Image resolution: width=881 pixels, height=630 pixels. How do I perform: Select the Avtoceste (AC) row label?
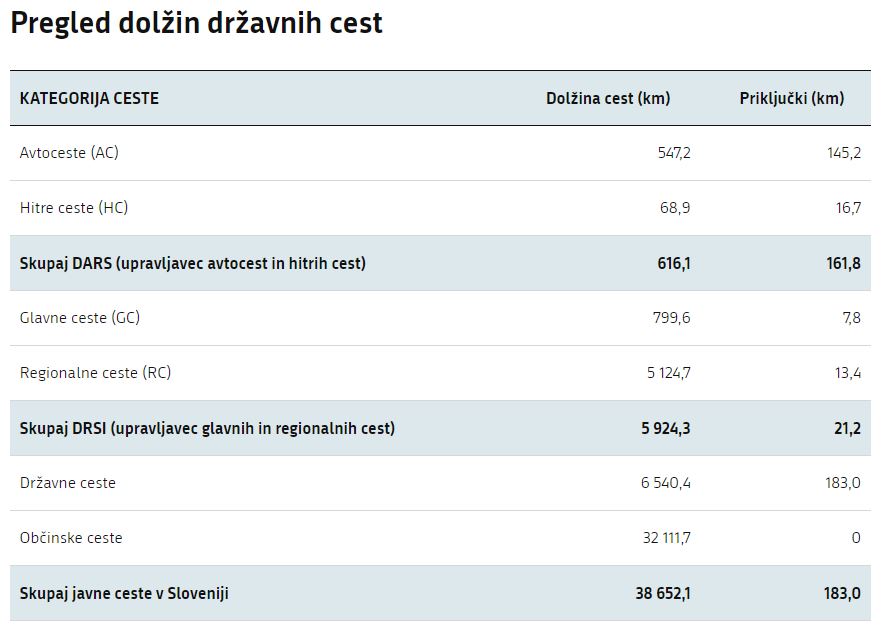[69, 153]
